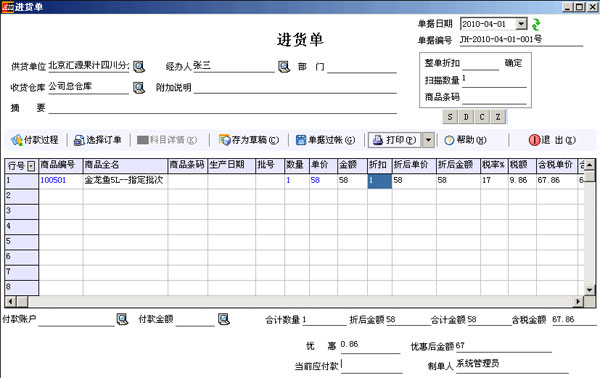This screenshot has width=600, height=378.
Task: Click the 付款账户 input field
Action: tap(77, 320)
